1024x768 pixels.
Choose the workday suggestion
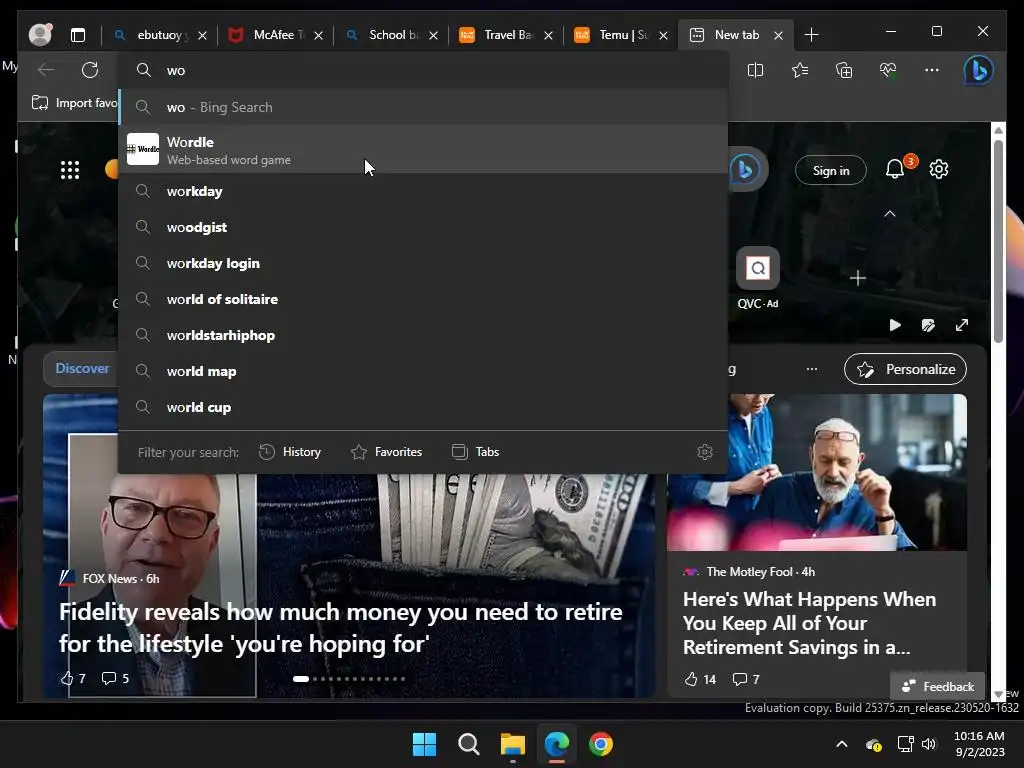[x=423, y=191]
